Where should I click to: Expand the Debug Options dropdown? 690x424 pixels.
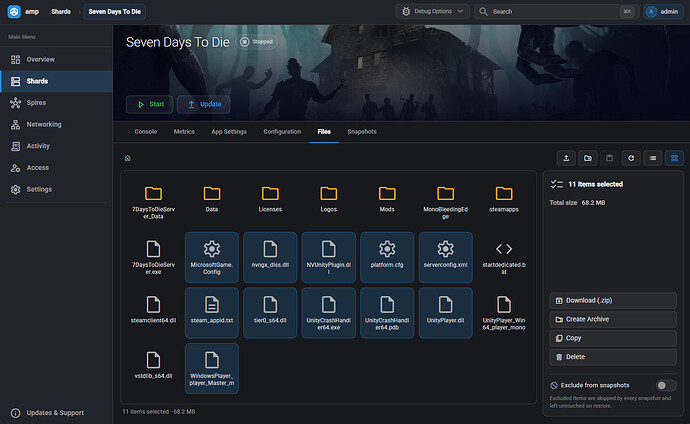point(432,11)
